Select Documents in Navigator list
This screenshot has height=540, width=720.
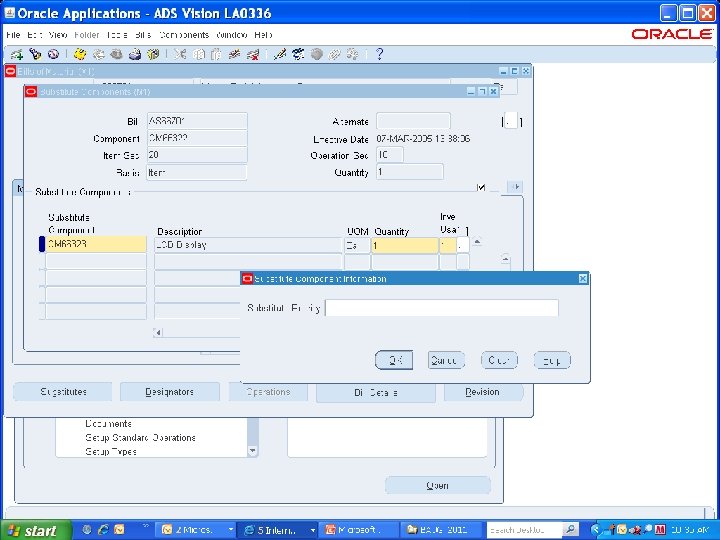coord(108,424)
